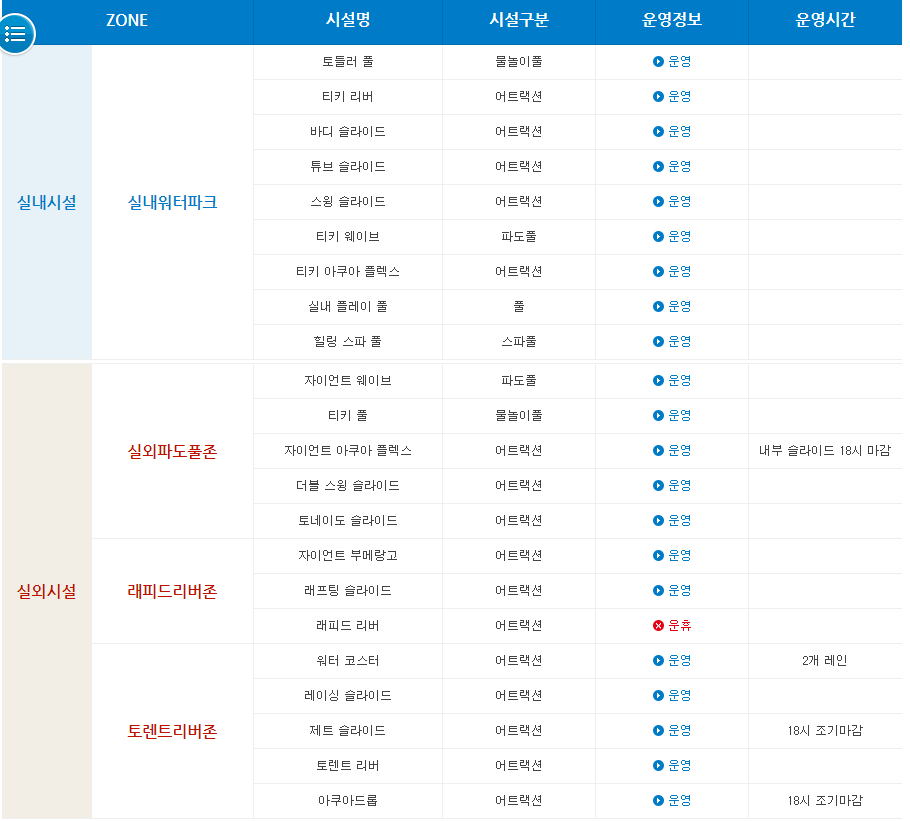Click the 운영 status icon for 레이싱 슬라이드
The image size is (910, 821).
click(658, 695)
